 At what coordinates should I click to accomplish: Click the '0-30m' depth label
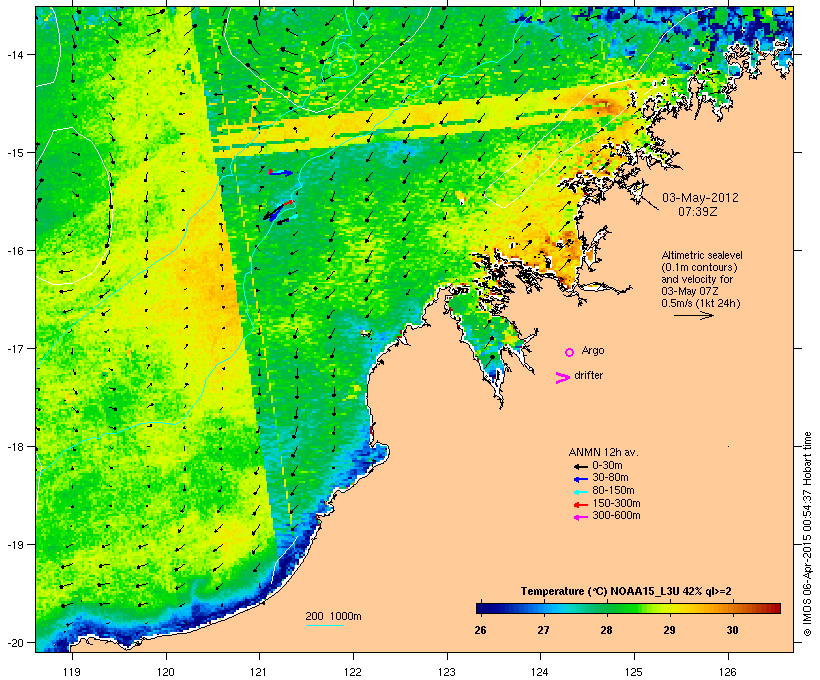[607, 466]
